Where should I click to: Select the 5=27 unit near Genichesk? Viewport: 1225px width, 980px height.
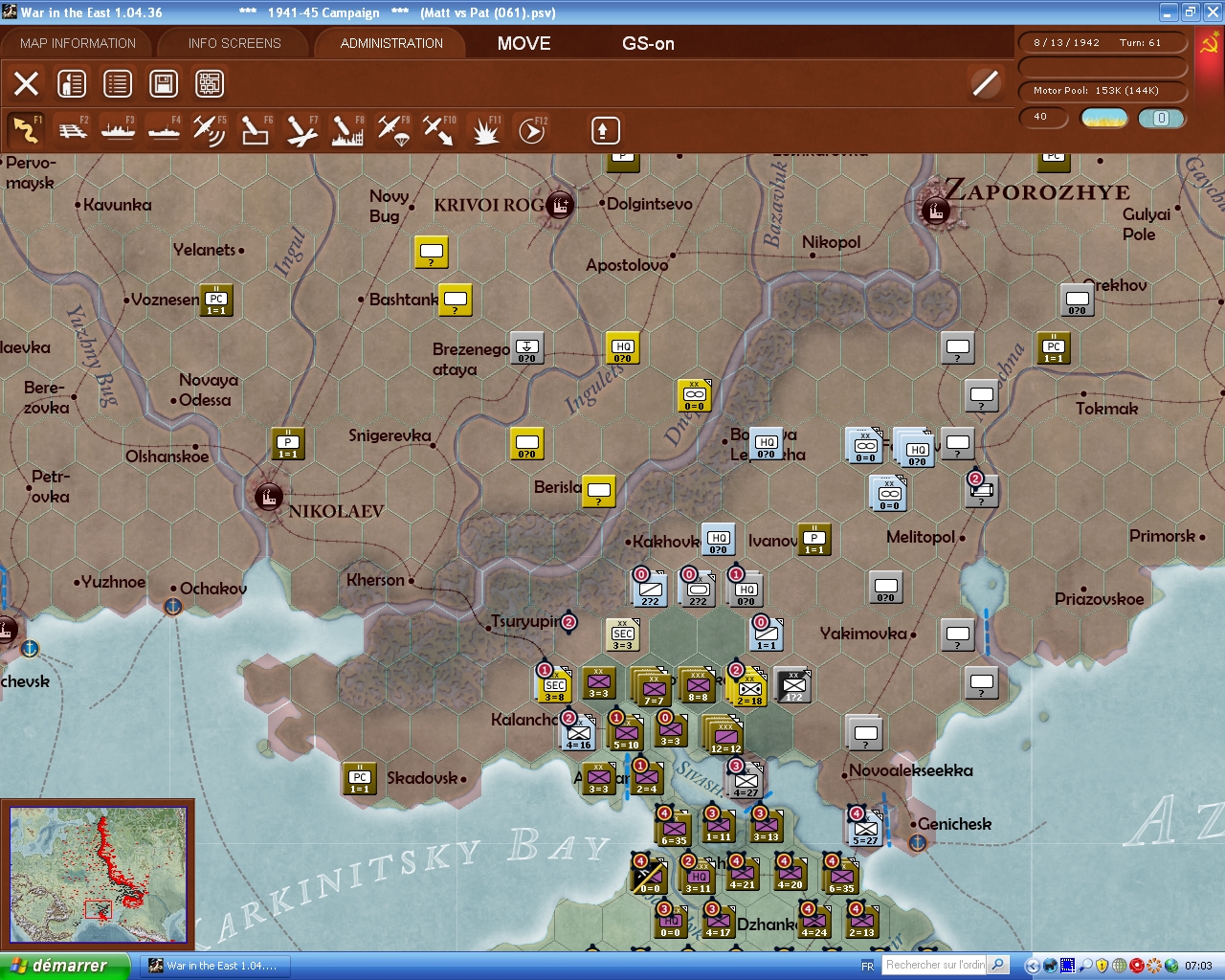point(864,828)
